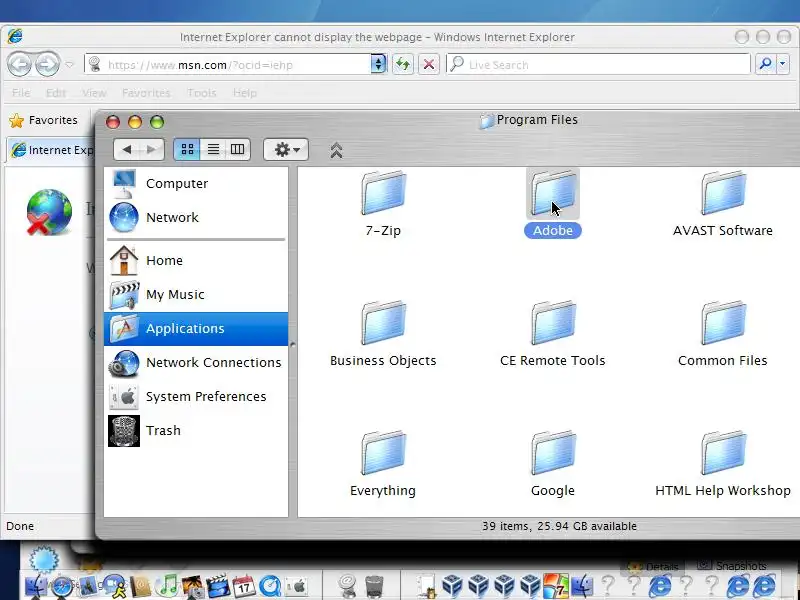Open the IE File menu
This screenshot has width=800, height=600.
pos(21,93)
